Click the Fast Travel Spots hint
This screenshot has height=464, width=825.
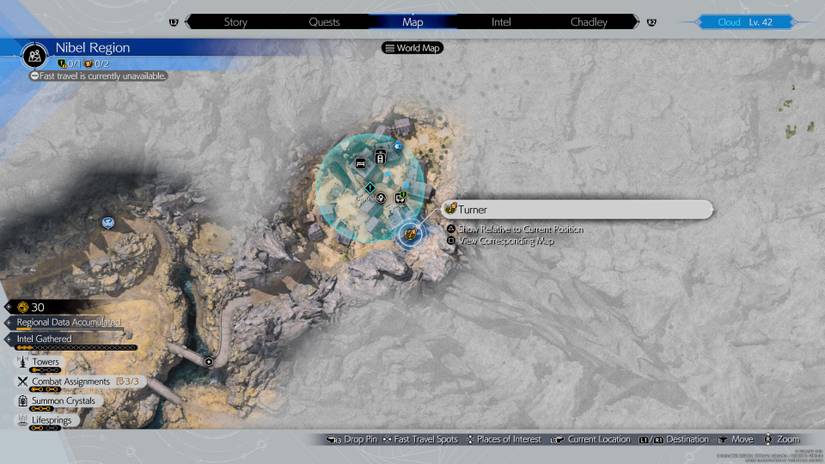tap(418, 440)
